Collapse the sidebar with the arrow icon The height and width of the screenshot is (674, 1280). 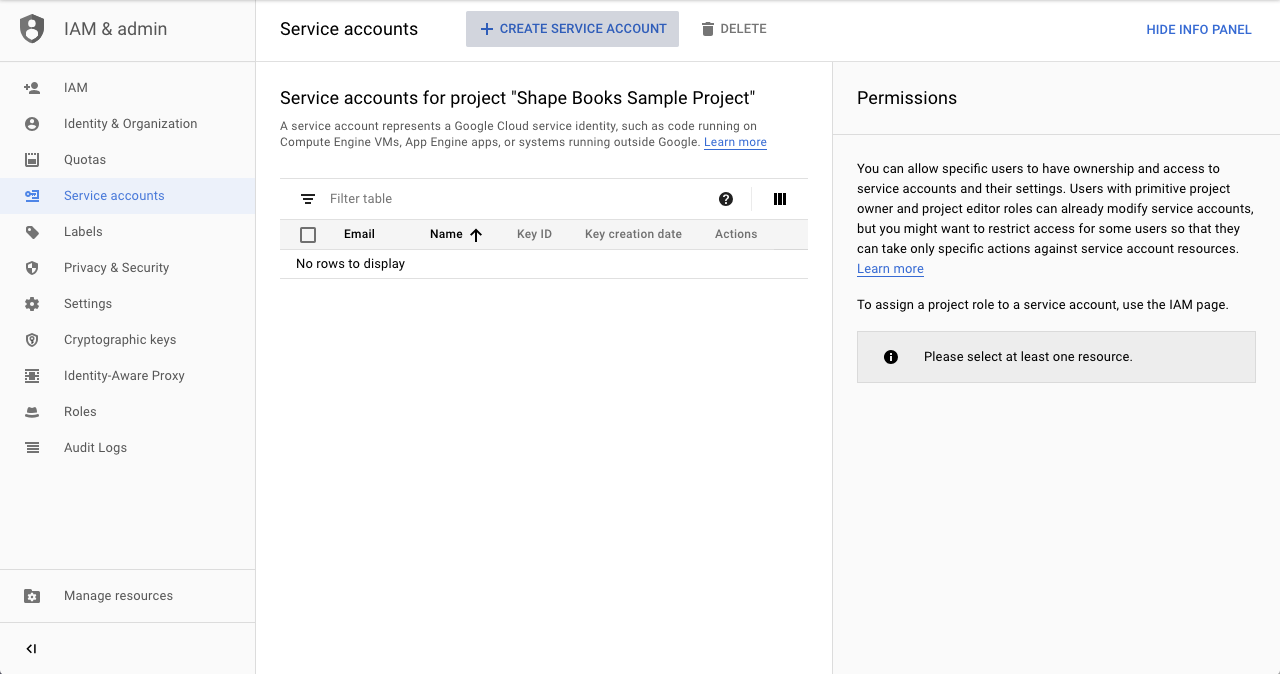tap(31, 649)
